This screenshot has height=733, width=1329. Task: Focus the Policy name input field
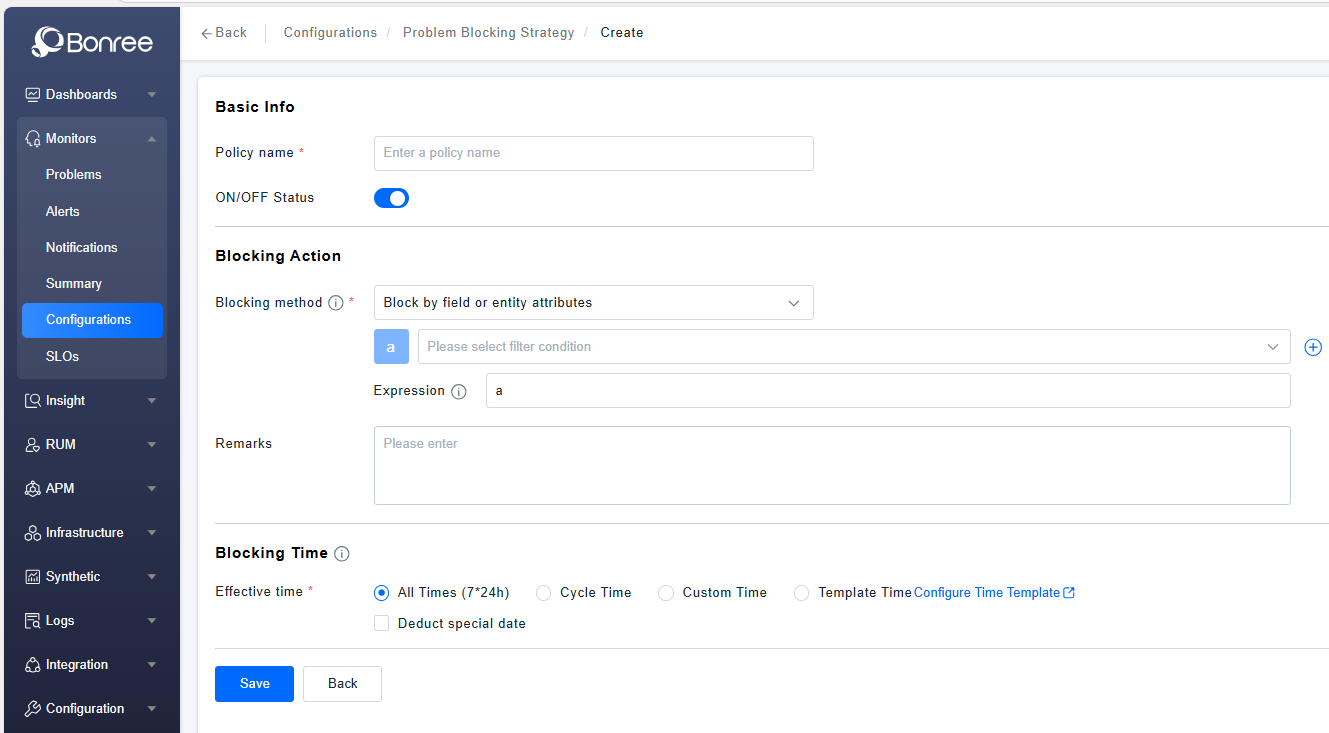[593, 154]
